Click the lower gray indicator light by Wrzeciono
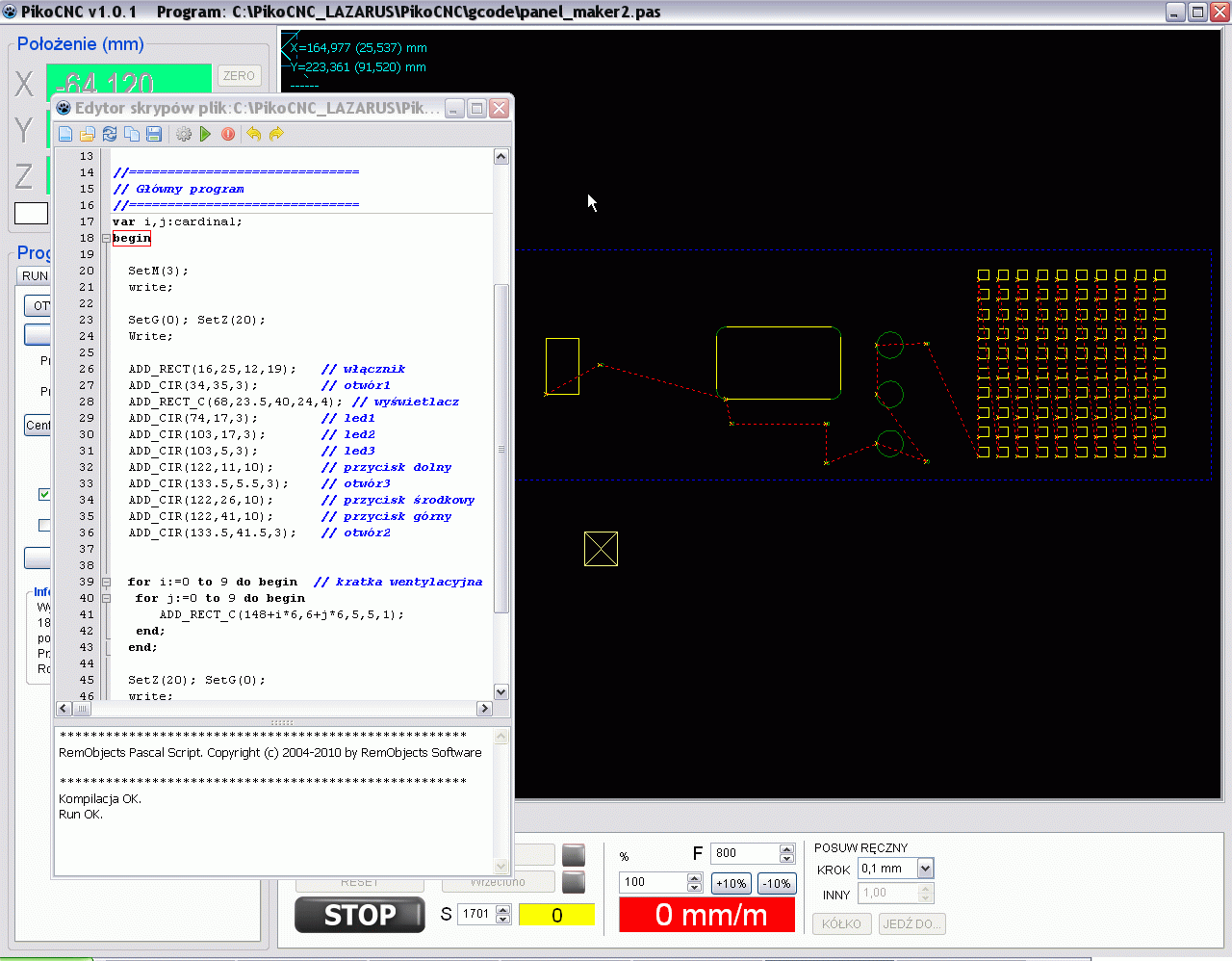Screen dimensions: 1232x961 coord(574,881)
